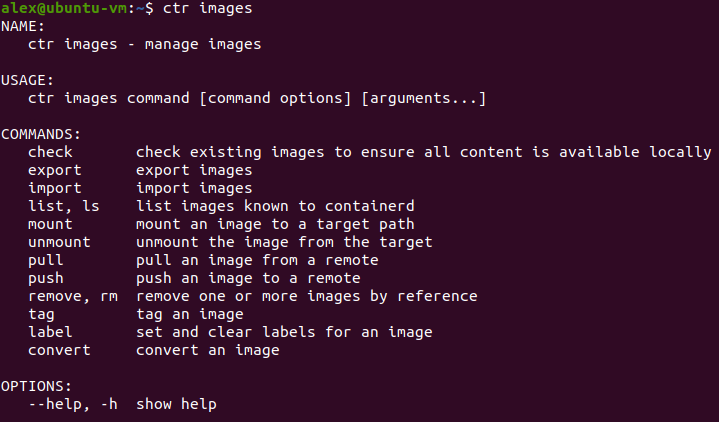Click the alex@ubuntu-vm prompt text
This screenshot has width=719, height=422.
coord(64,8)
